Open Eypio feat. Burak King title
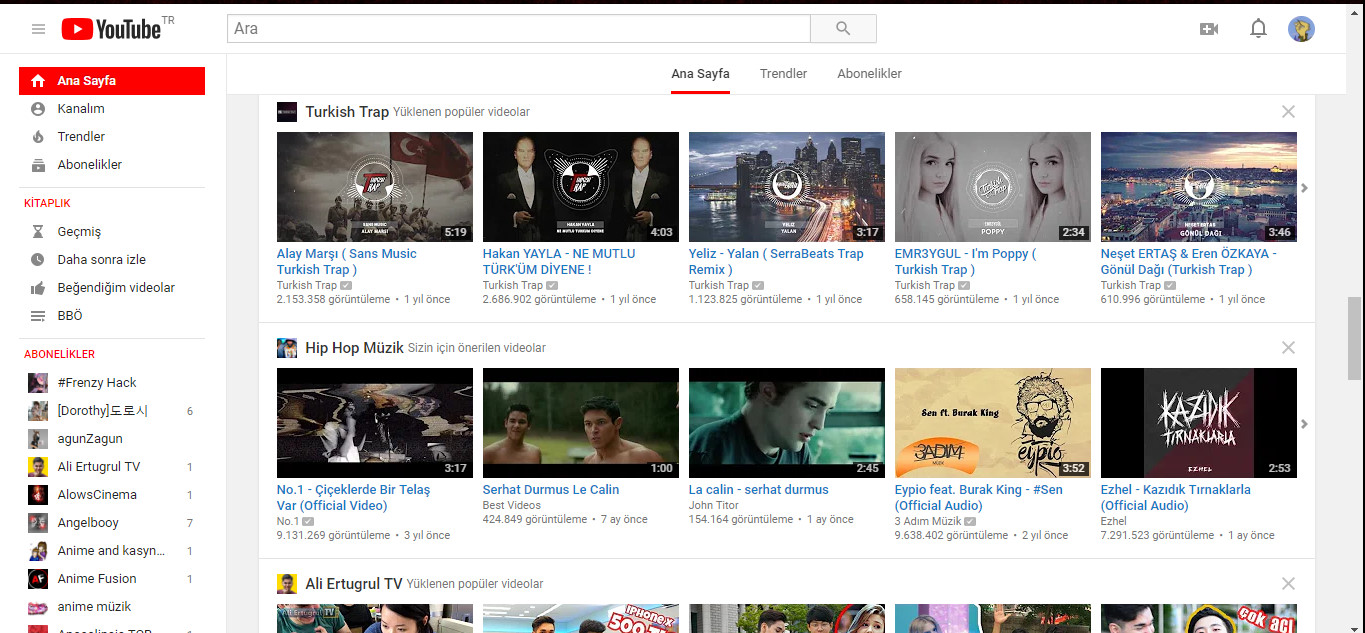This screenshot has height=633, width=1365. [x=979, y=498]
